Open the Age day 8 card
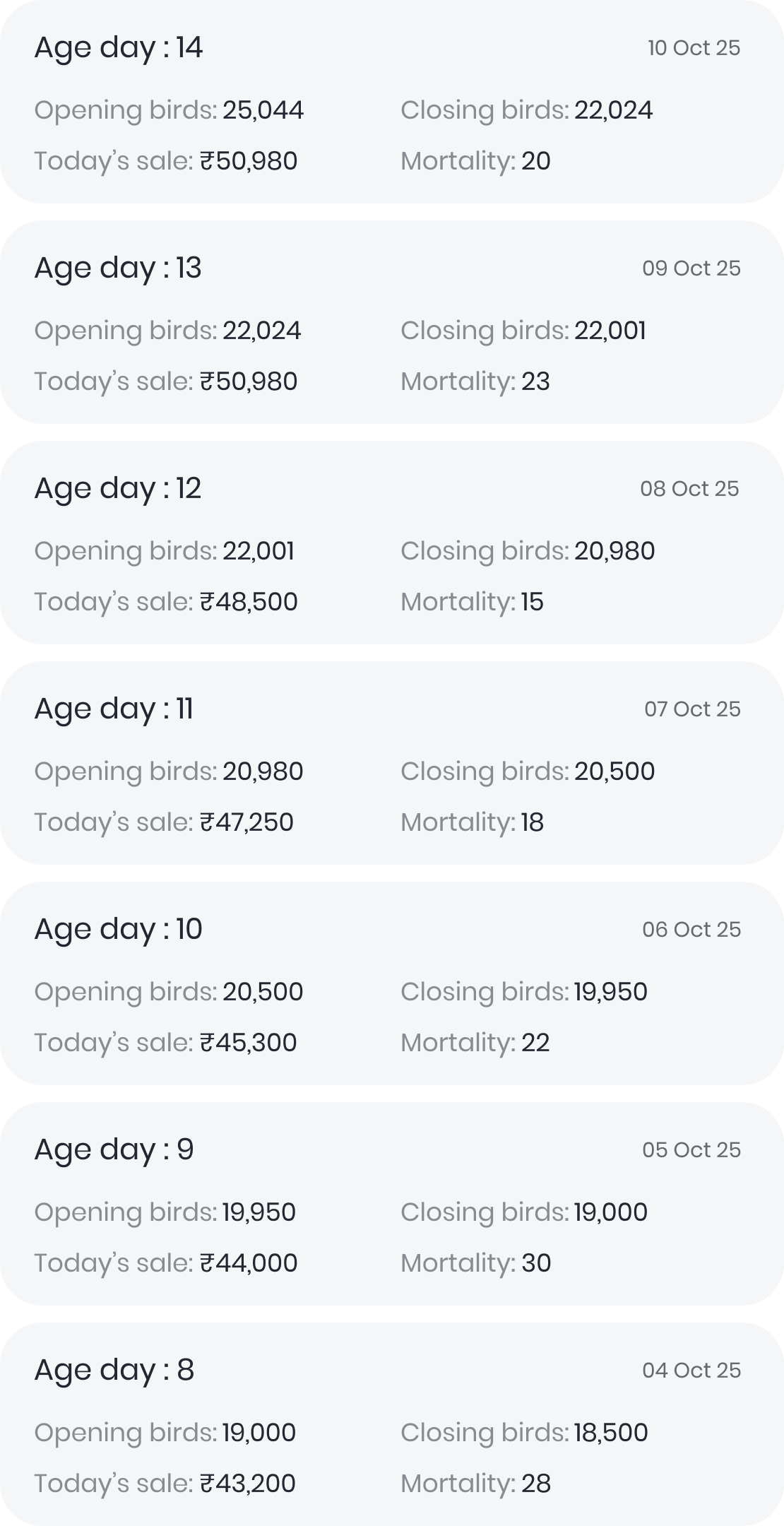The width and height of the screenshot is (784, 1526). [114, 1371]
